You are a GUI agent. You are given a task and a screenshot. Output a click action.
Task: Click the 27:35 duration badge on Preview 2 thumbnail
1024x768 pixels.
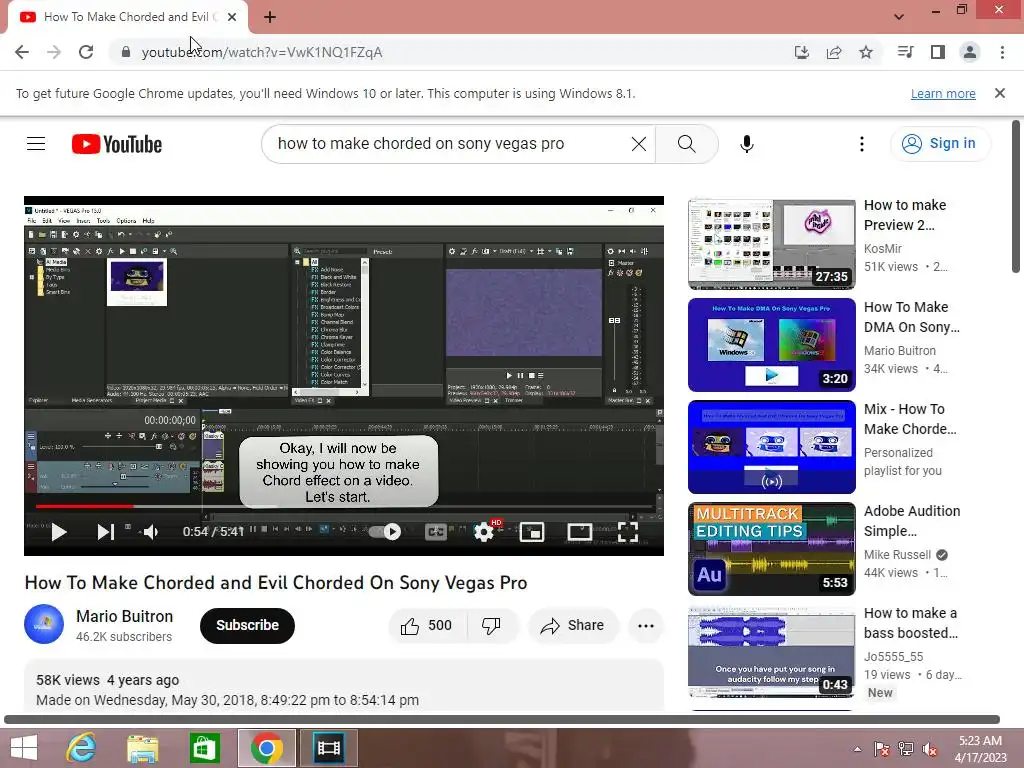click(x=831, y=277)
